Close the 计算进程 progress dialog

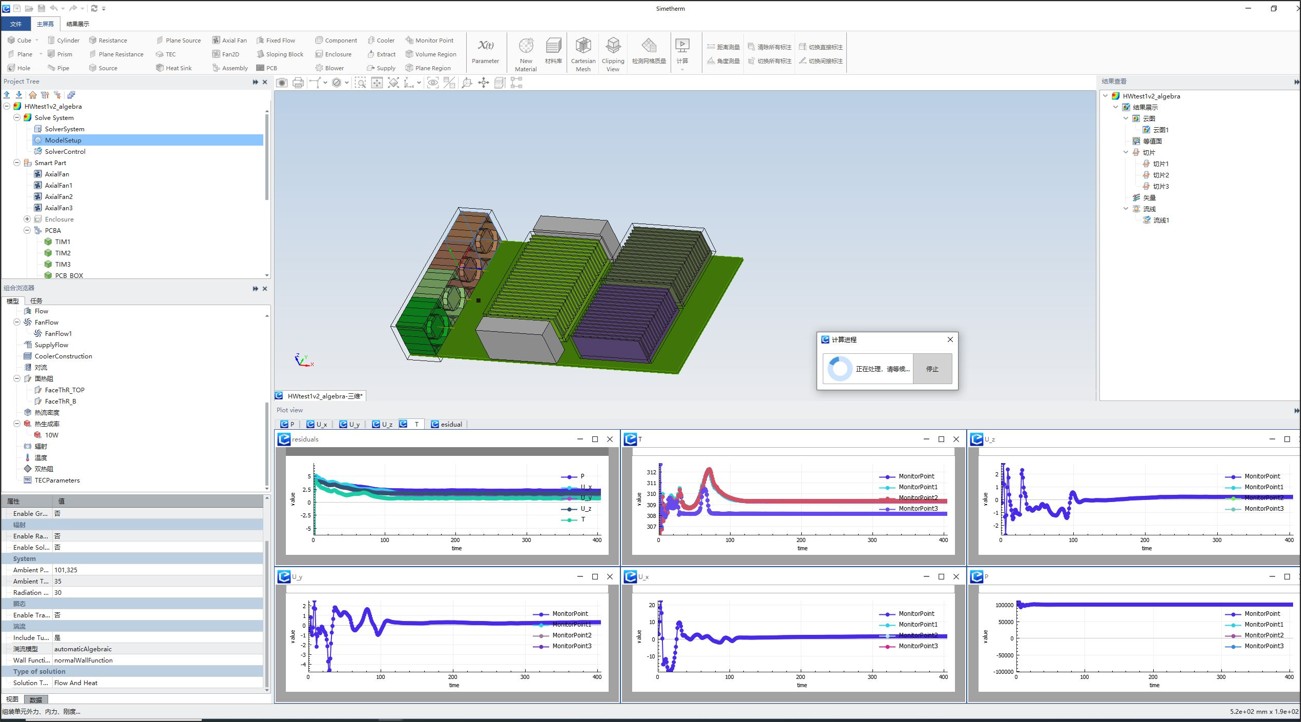(950, 340)
